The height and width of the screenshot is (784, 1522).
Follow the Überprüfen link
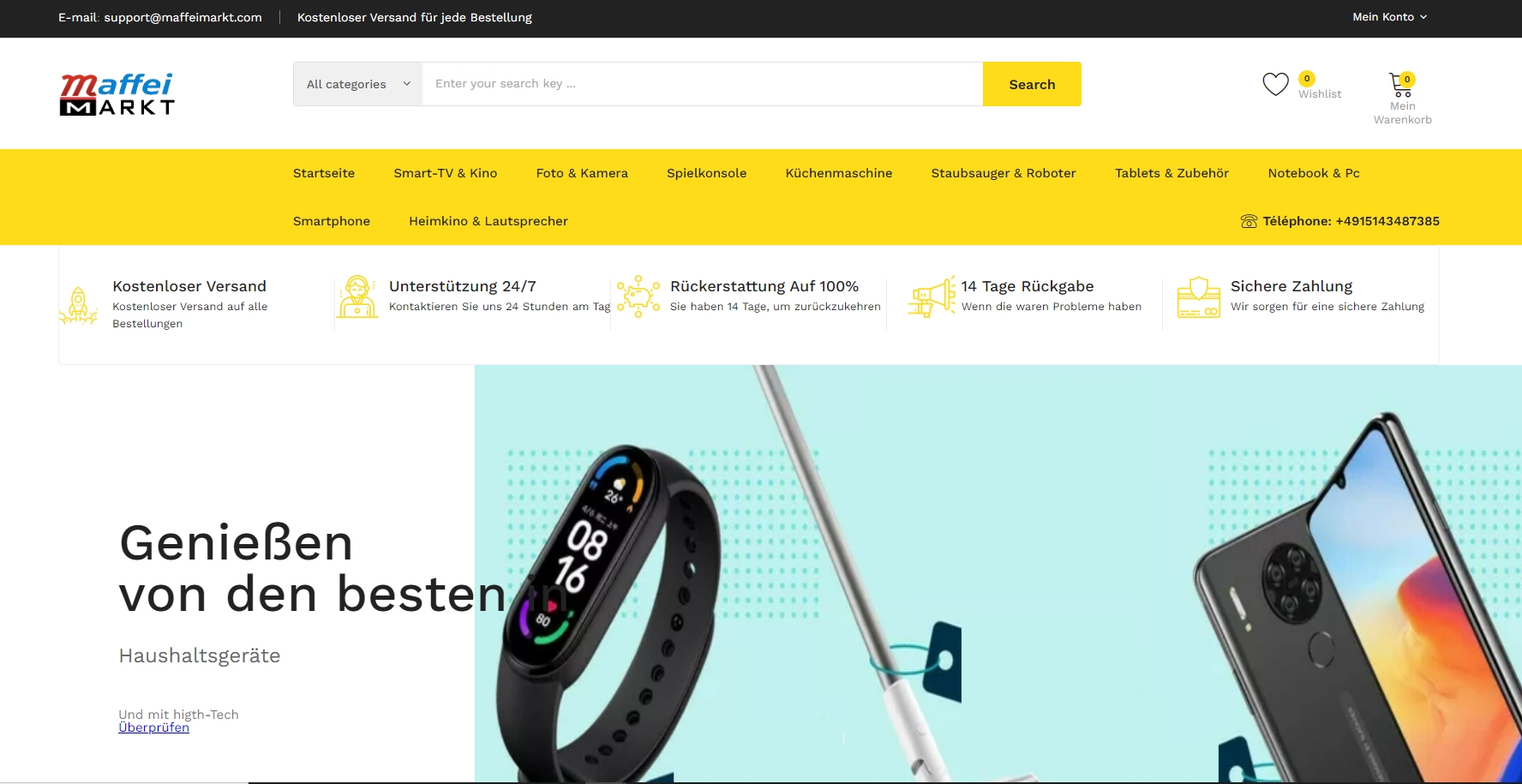(x=153, y=727)
